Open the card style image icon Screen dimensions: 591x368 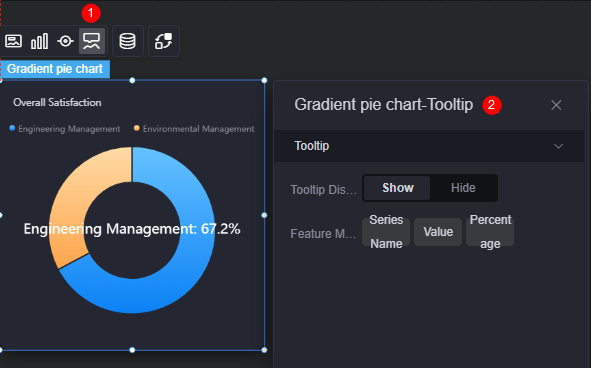coord(13,41)
